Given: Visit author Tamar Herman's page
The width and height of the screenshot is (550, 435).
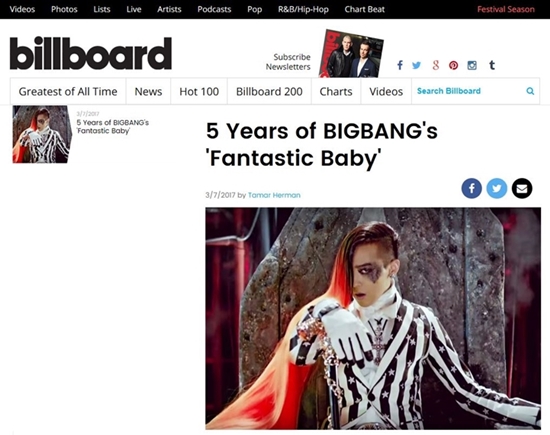Looking at the screenshot, I should click(274, 195).
